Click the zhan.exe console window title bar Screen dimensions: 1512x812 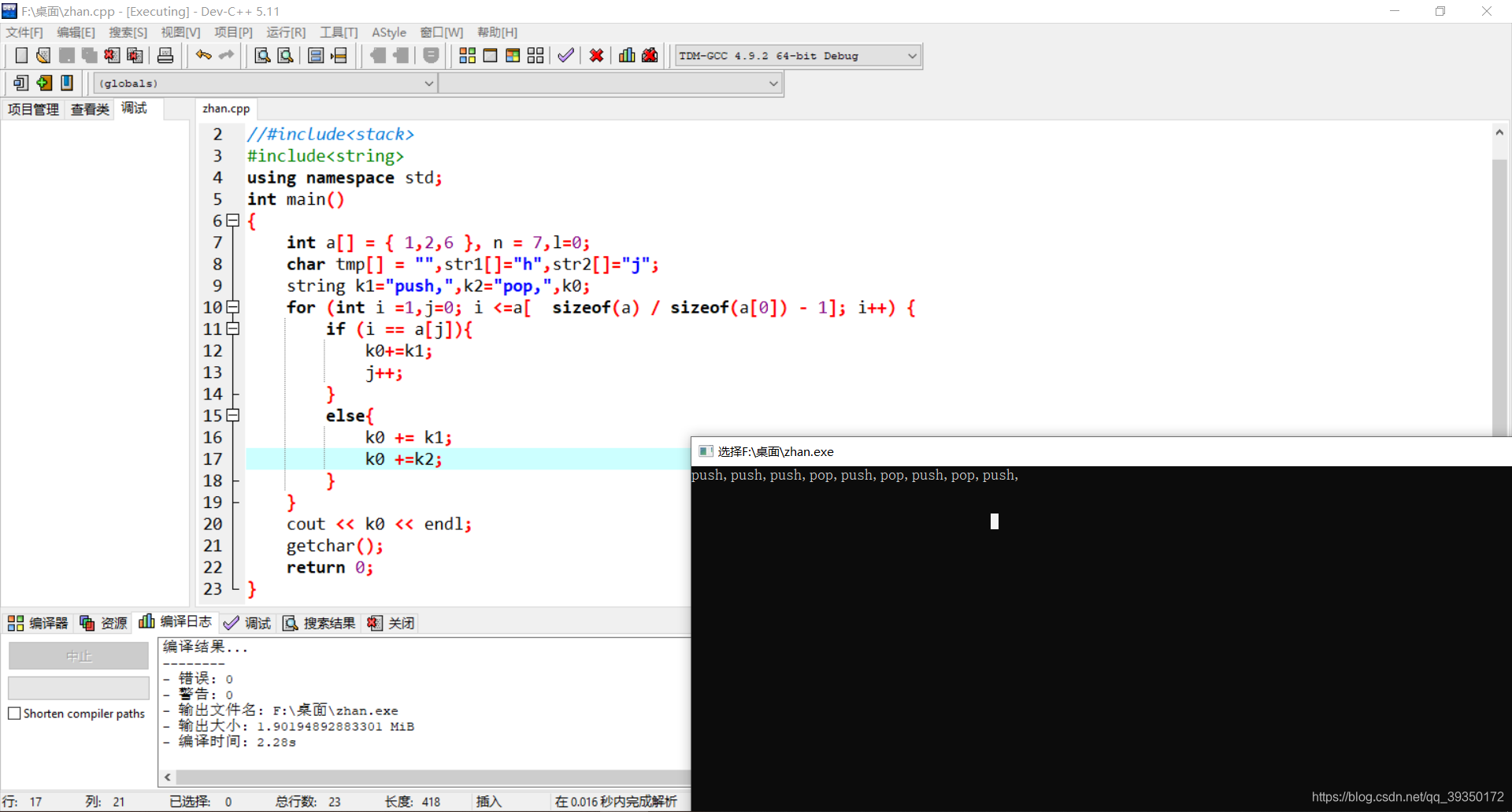pos(1101,451)
